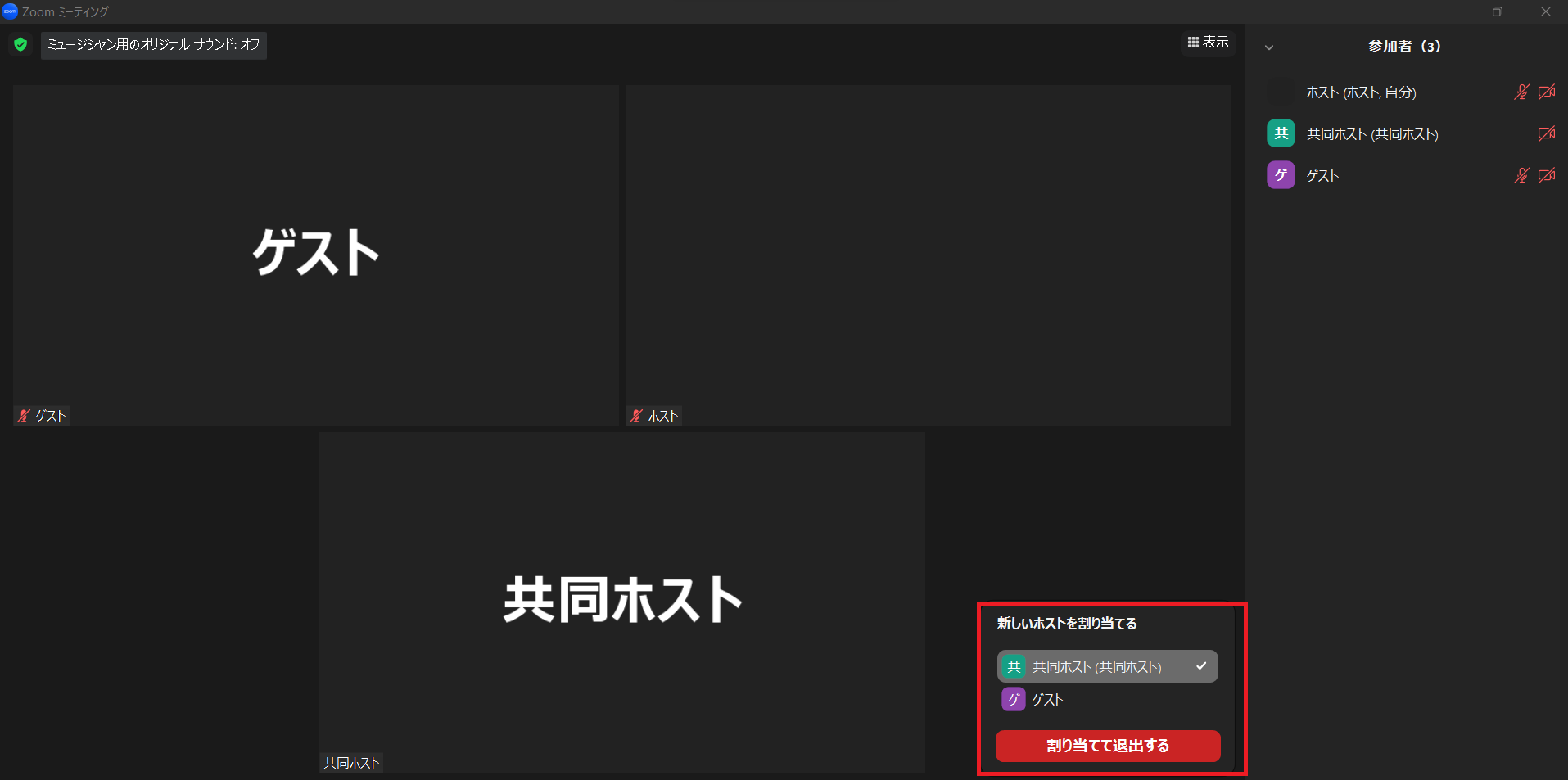The height and width of the screenshot is (780, 1568).
Task: Click ゲスト's camera-off icon in participants list
Action: (1546, 175)
